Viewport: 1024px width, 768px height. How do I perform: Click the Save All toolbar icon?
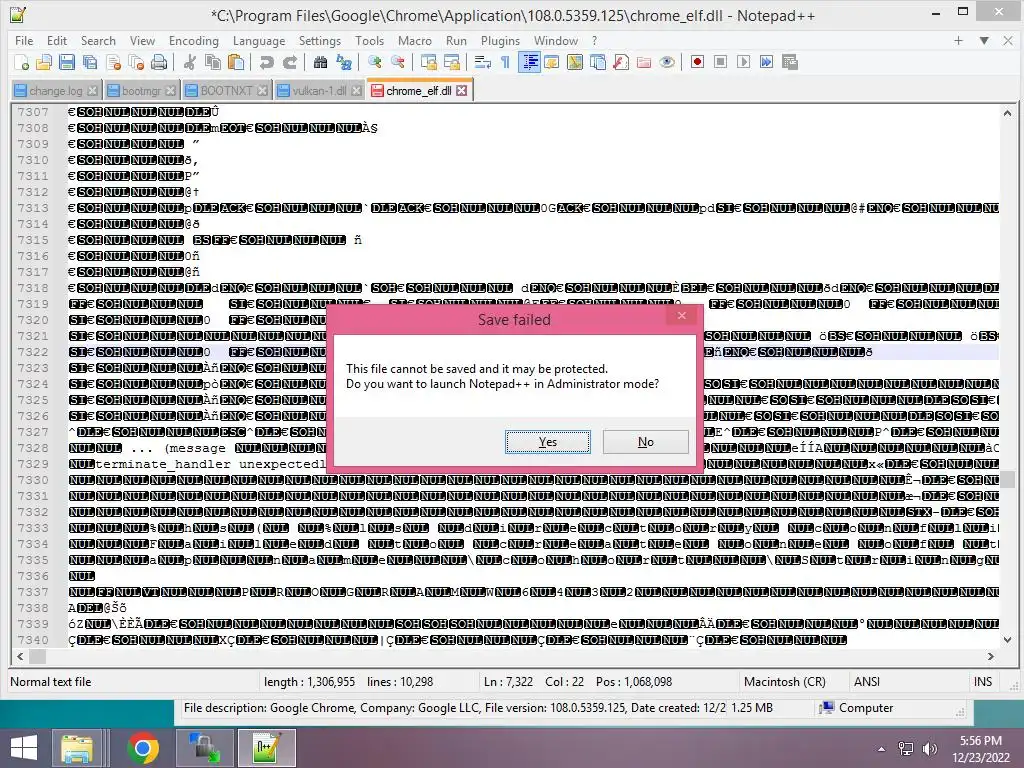coord(89,62)
